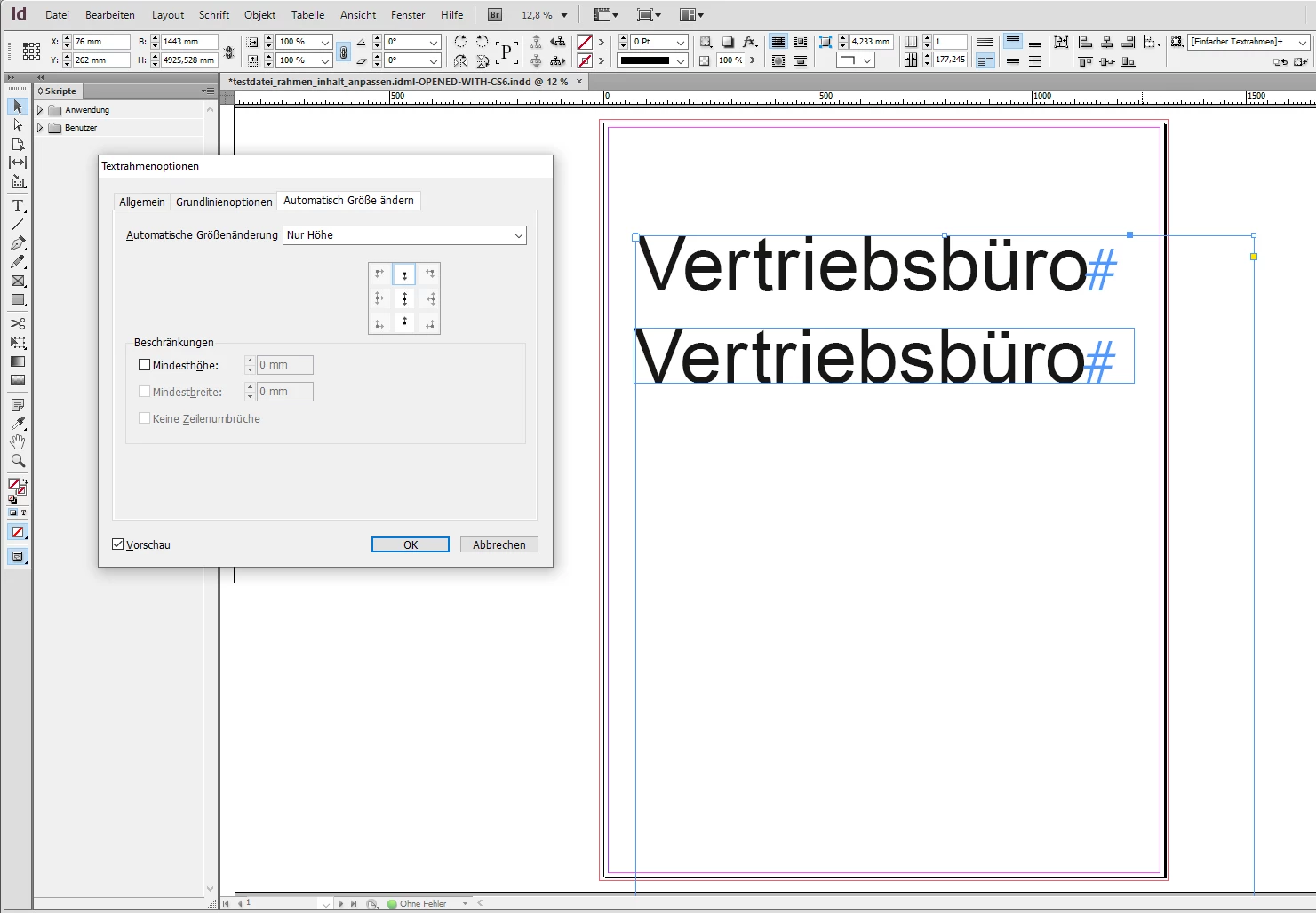The width and height of the screenshot is (1316, 913).
Task: Select the Pencil tool
Action: point(18,262)
